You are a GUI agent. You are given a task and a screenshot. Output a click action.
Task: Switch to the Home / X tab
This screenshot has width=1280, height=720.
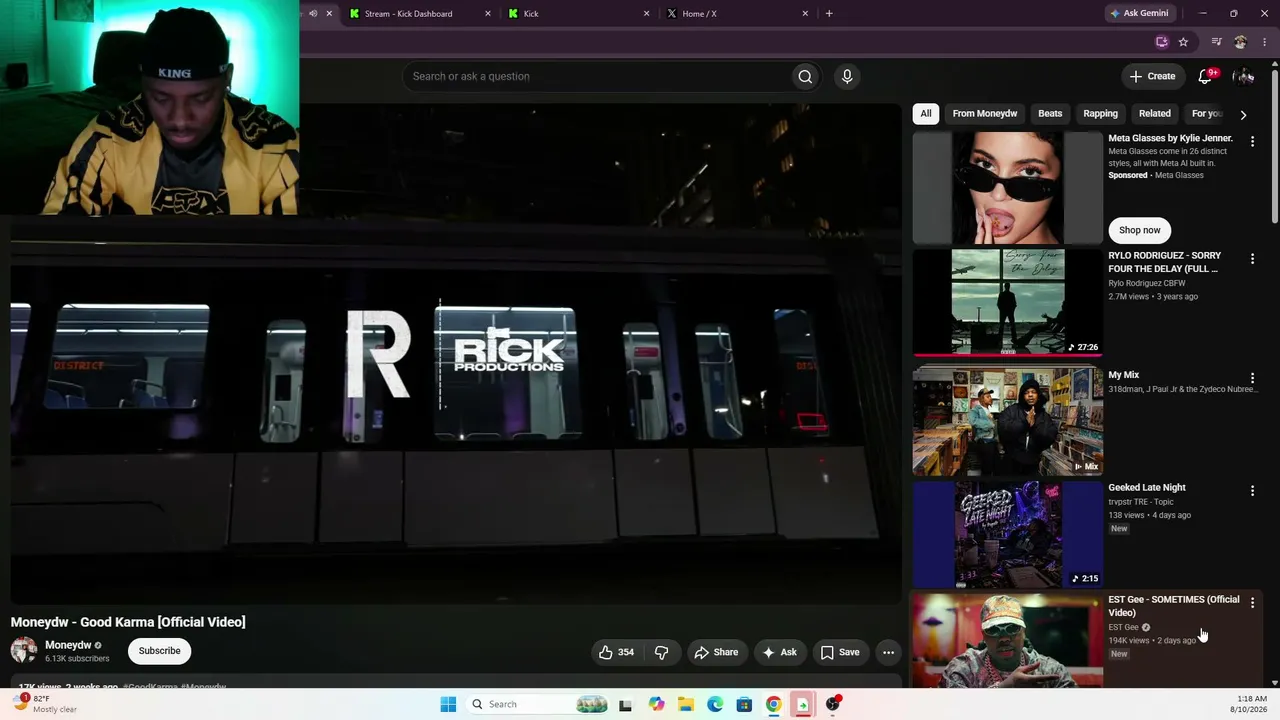click(x=737, y=13)
